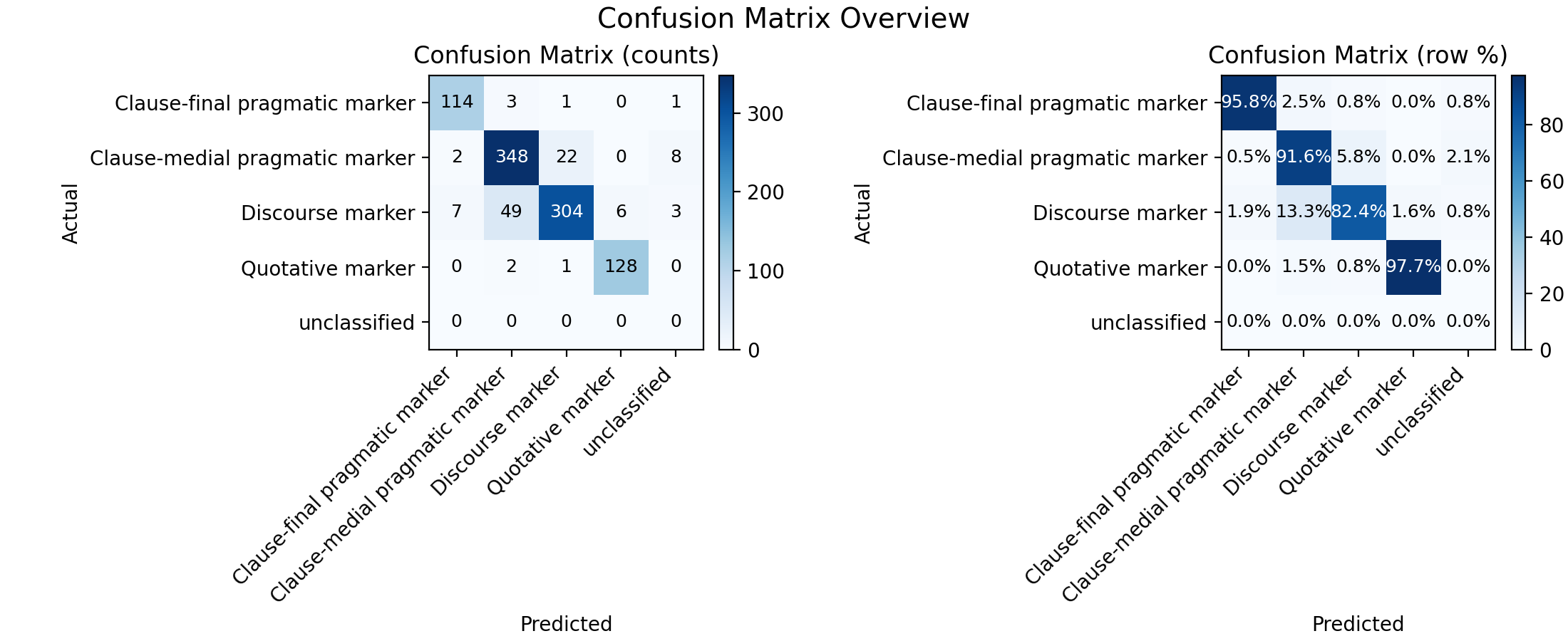
Task: Click 'Discourse marker' row label in counts matrix
Action: (x=328, y=213)
